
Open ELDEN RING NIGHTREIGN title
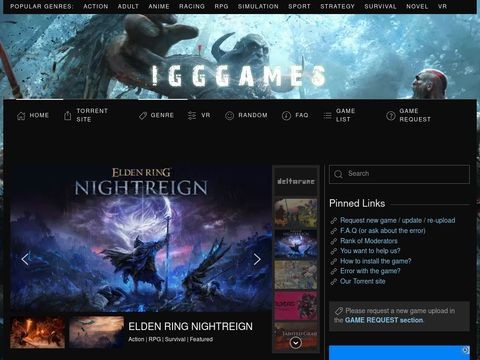coord(190,326)
